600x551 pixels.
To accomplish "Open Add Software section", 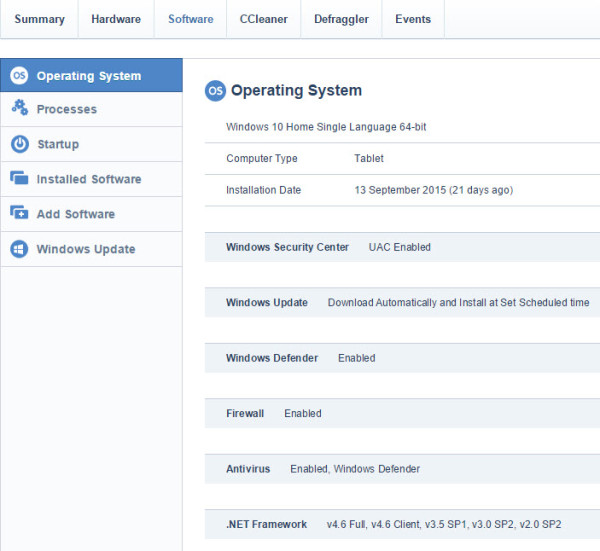I will (76, 214).
